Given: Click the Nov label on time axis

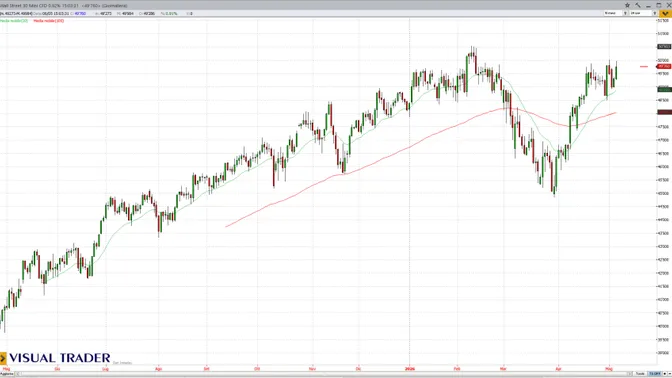Looking at the screenshot, I should [x=312, y=369].
